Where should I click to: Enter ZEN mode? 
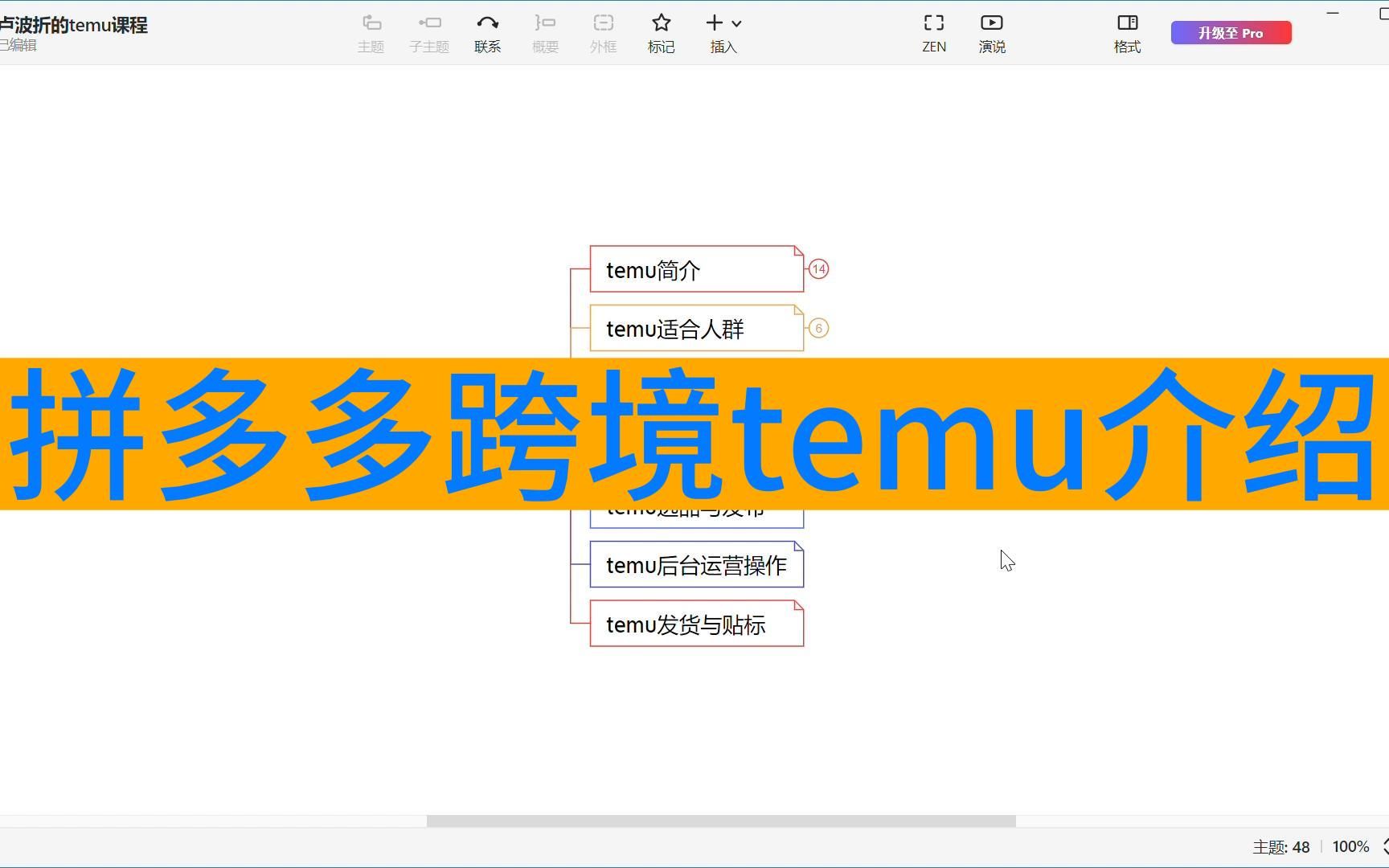pos(934,34)
